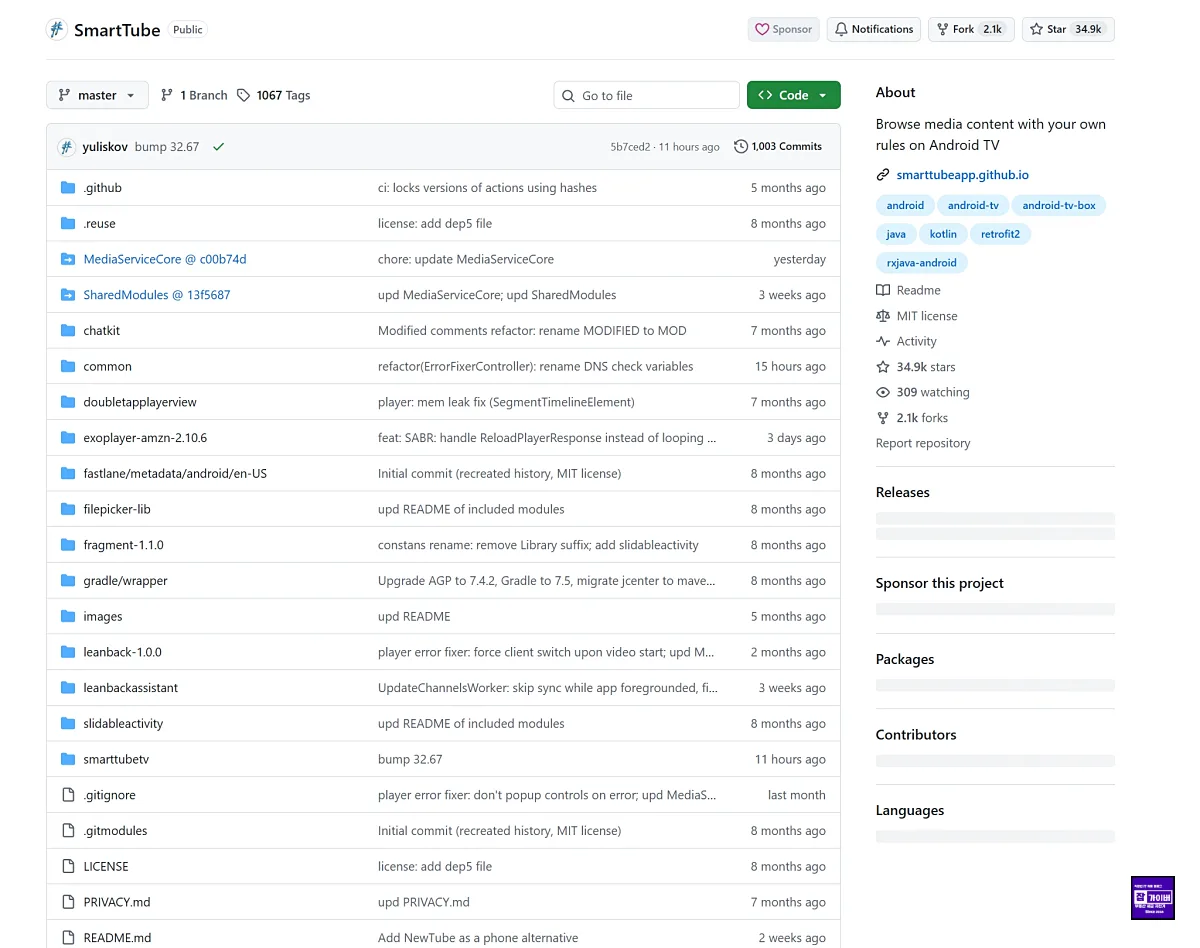The width and height of the screenshot is (1200, 948).
Task: Click the Go to file search field
Action: click(x=646, y=95)
